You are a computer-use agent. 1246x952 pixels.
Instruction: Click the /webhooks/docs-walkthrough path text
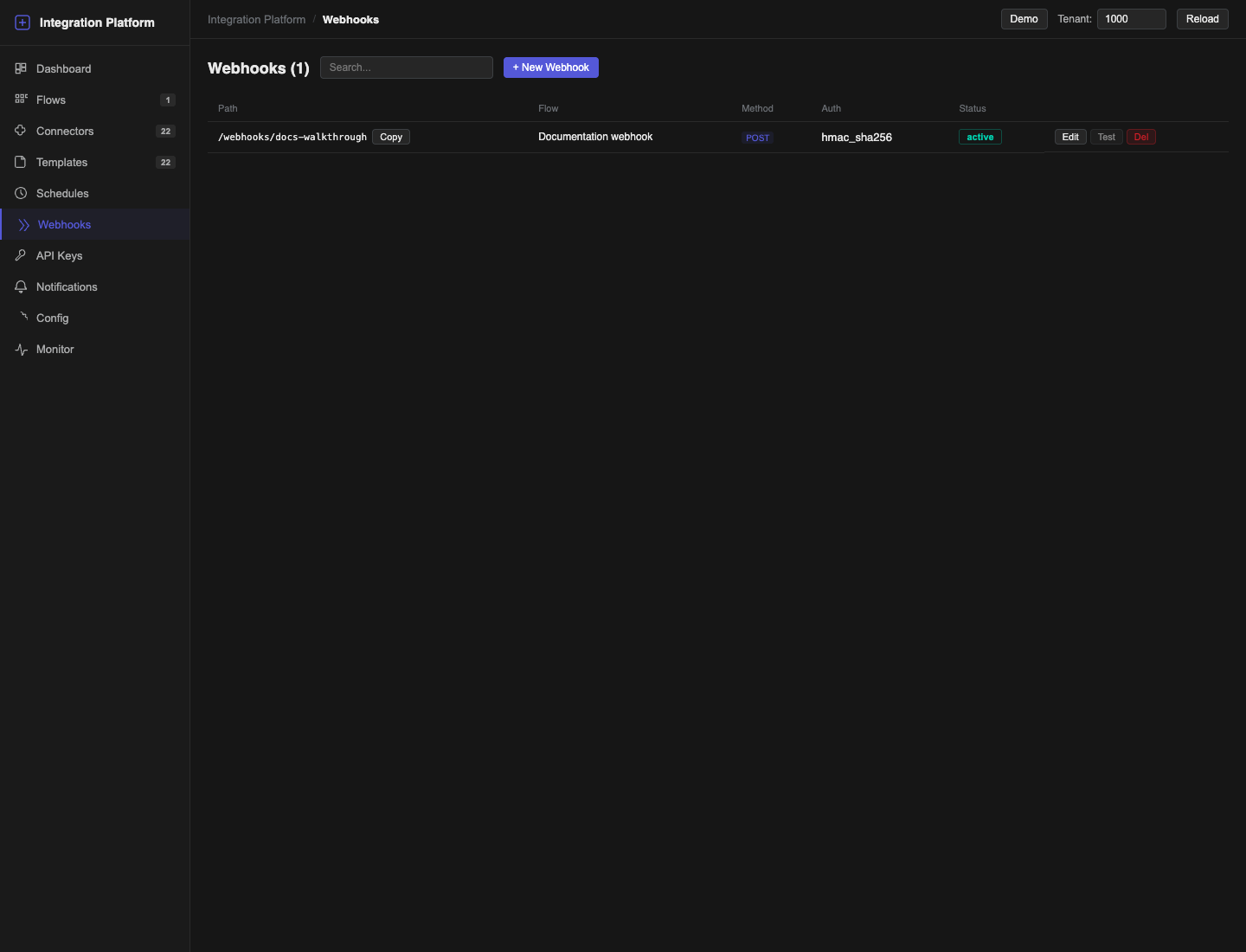click(x=292, y=137)
